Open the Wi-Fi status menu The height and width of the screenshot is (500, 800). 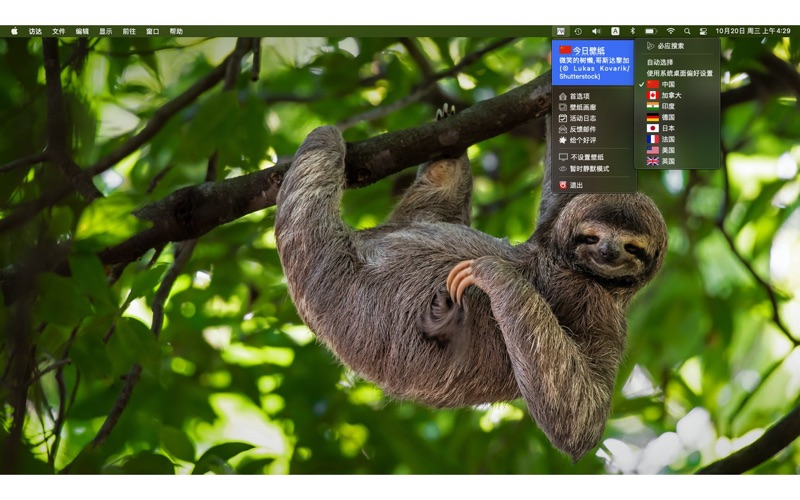(670, 31)
